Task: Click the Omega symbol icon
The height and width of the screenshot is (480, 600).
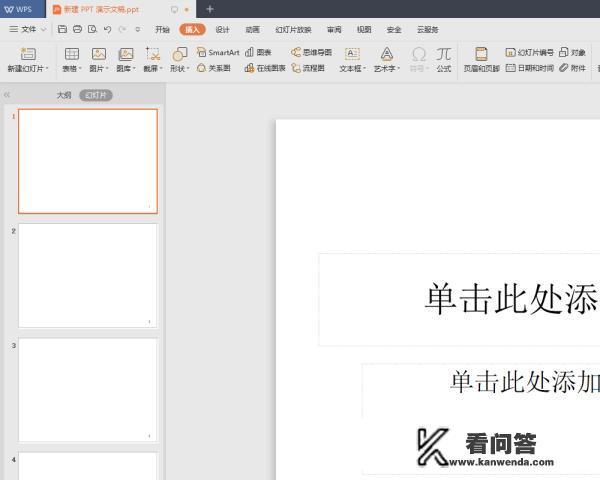Action: pyautogui.click(x=419, y=54)
